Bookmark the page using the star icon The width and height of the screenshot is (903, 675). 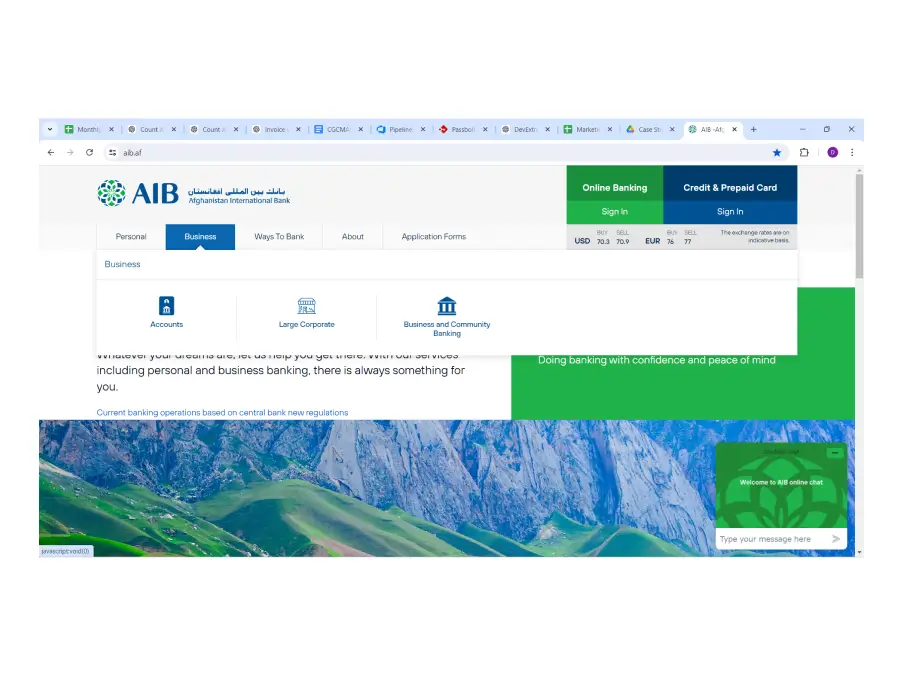click(777, 152)
